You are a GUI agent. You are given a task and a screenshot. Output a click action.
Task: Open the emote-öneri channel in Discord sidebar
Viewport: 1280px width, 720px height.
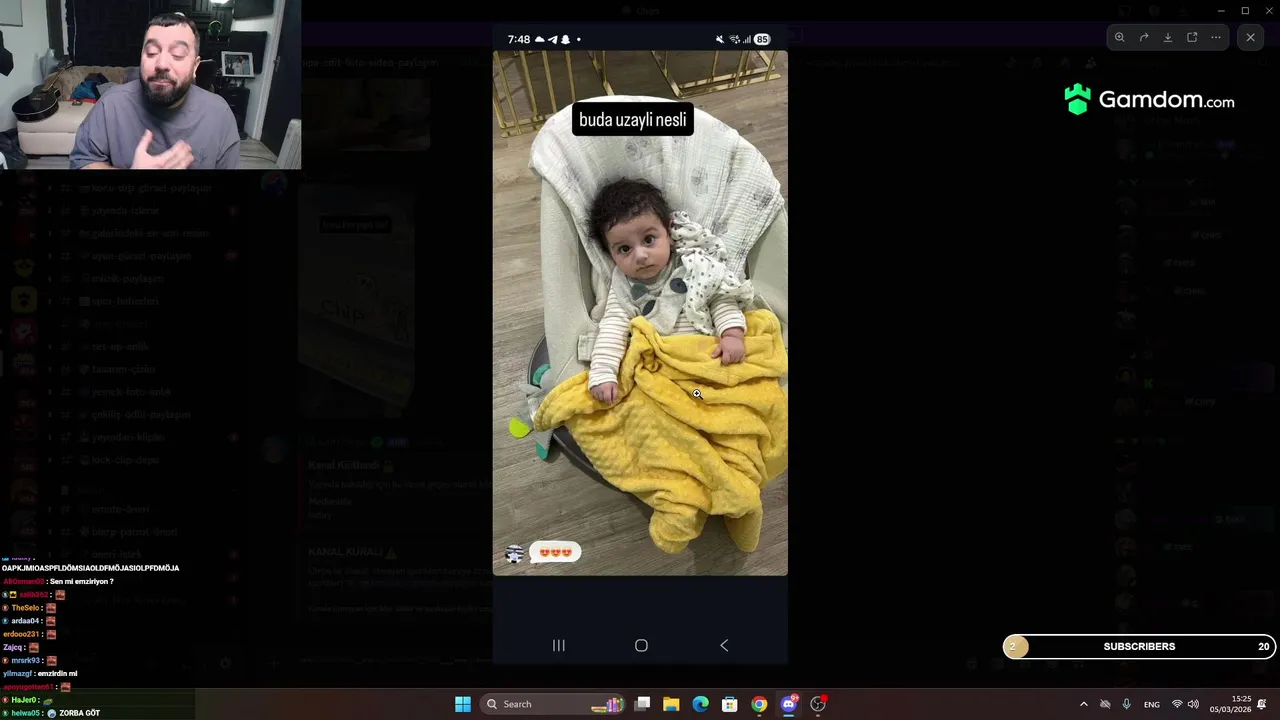click(120, 509)
